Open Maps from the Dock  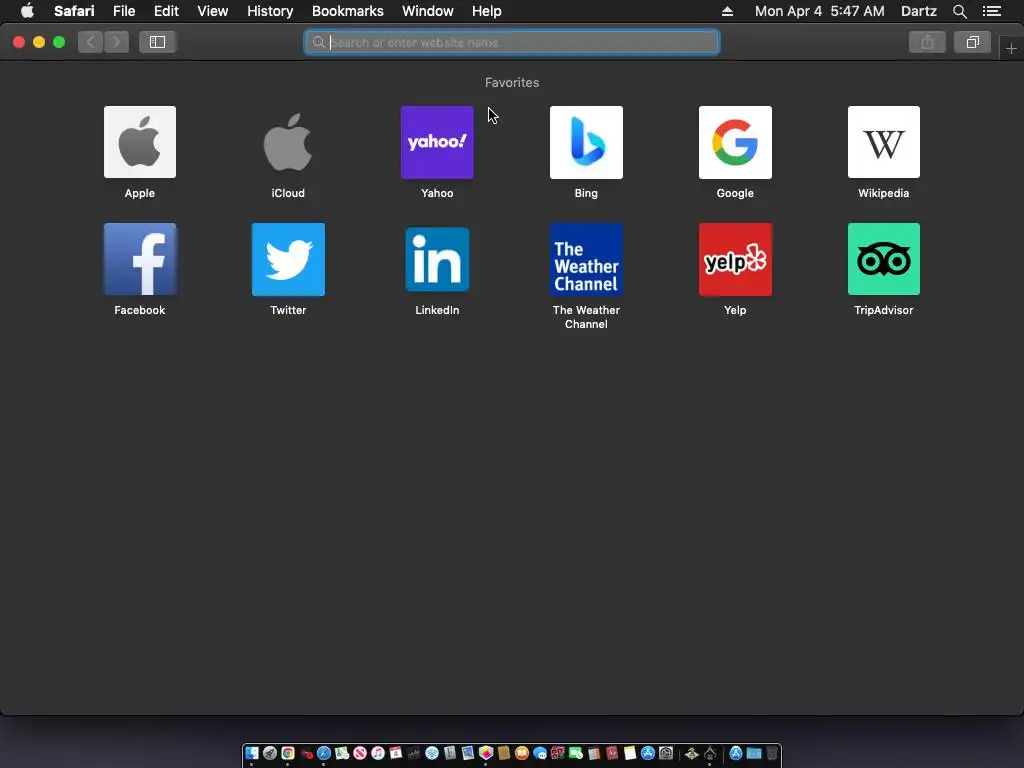point(342,753)
